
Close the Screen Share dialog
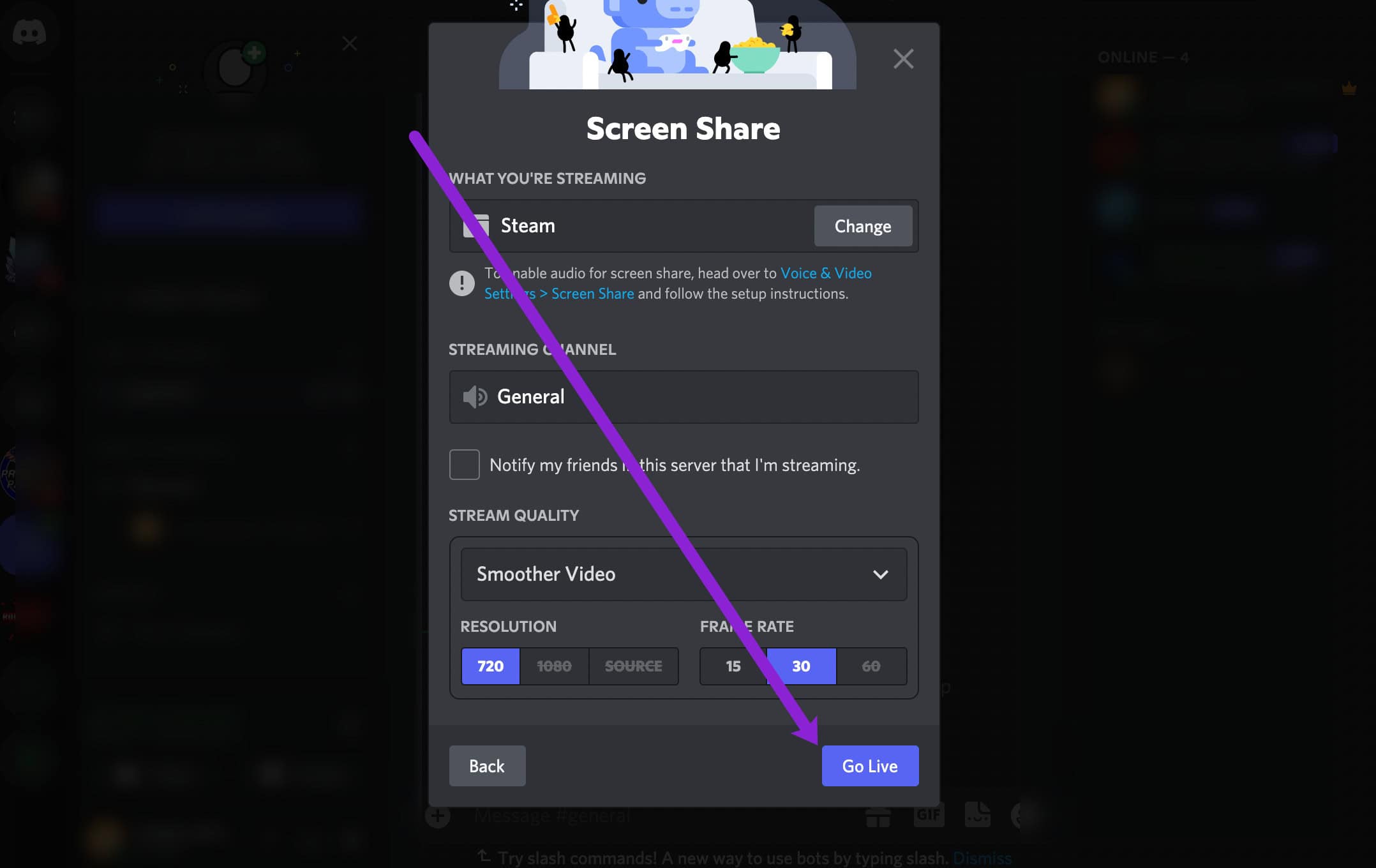click(903, 59)
